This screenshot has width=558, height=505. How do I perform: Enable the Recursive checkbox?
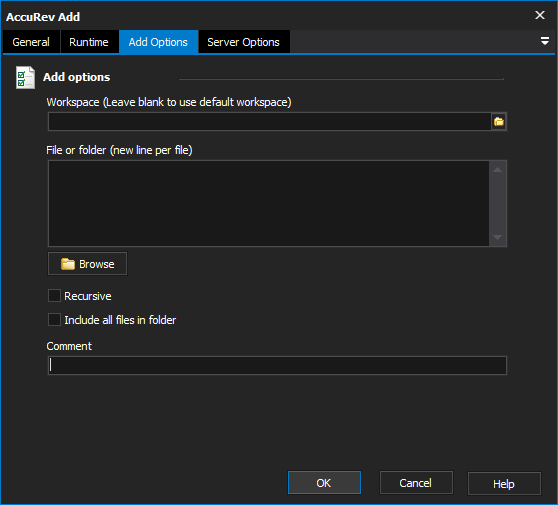[x=54, y=296]
